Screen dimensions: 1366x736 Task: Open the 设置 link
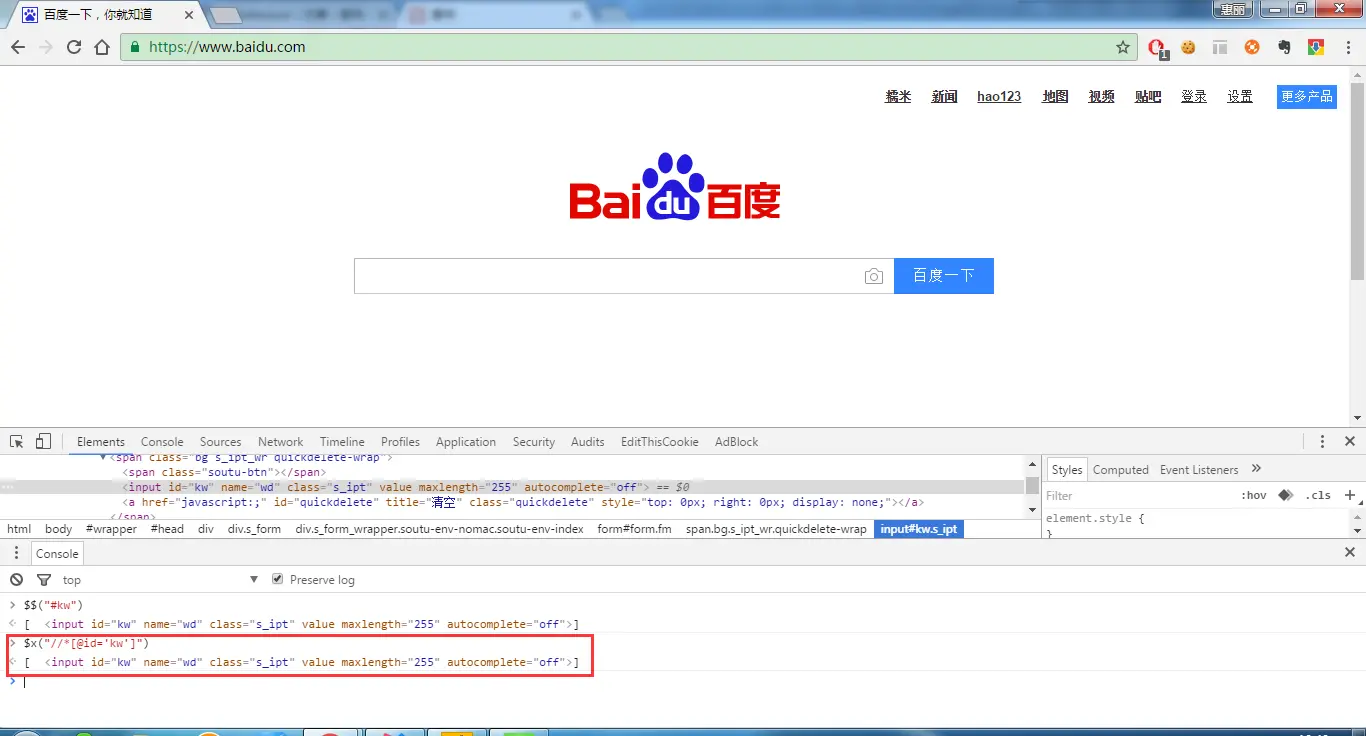tap(1240, 97)
